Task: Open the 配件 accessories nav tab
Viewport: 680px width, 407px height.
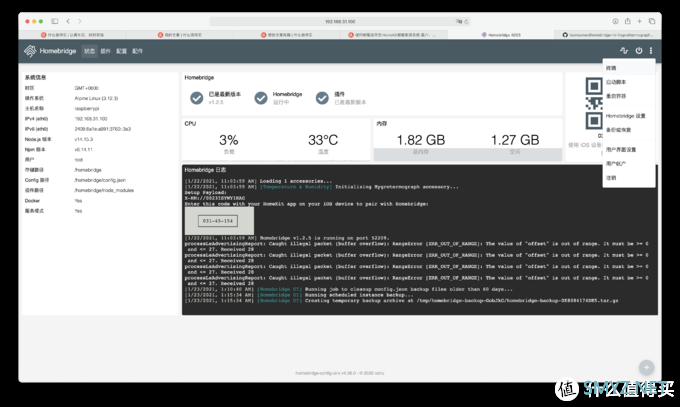Action: [x=137, y=51]
